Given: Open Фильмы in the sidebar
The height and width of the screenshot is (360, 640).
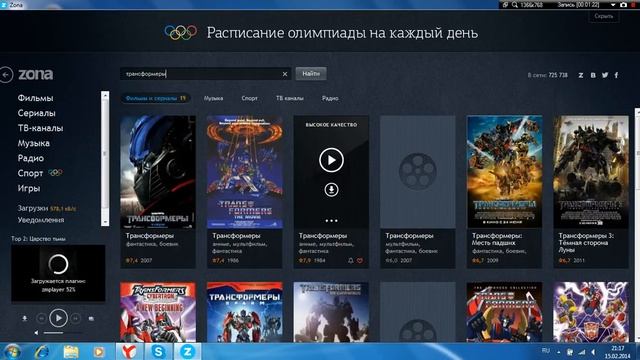Looking at the screenshot, I should tap(35, 98).
